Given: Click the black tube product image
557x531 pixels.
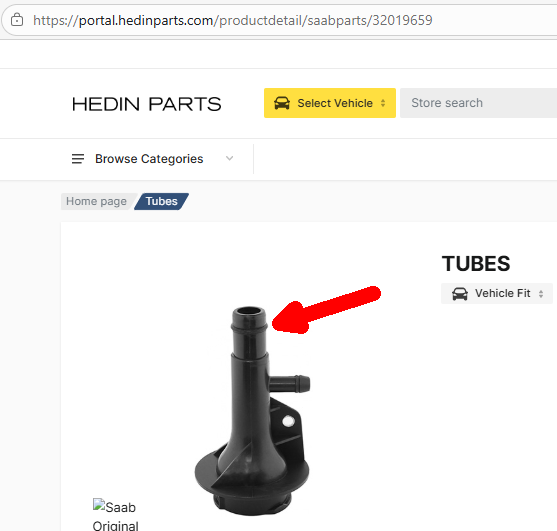Looking at the screenshot, I should (x=252, y=410).
